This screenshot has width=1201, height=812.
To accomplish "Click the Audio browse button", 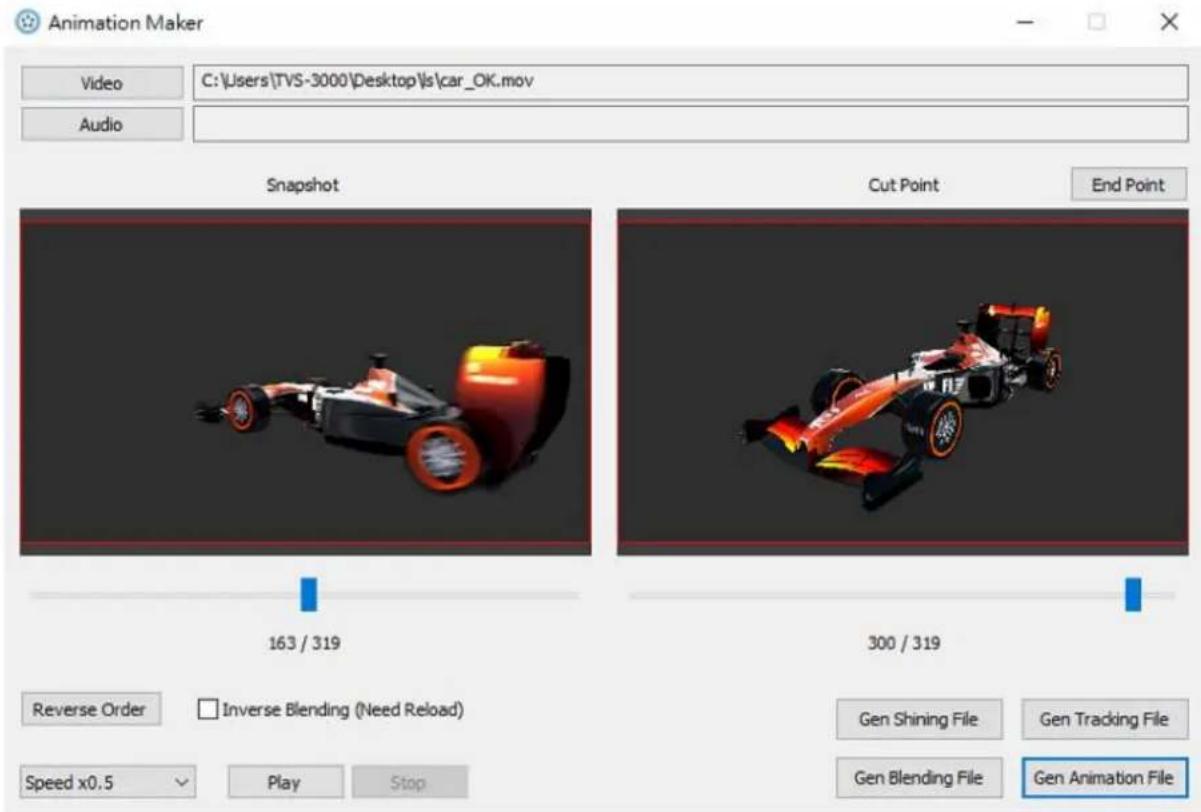I will tap(102, 125).
